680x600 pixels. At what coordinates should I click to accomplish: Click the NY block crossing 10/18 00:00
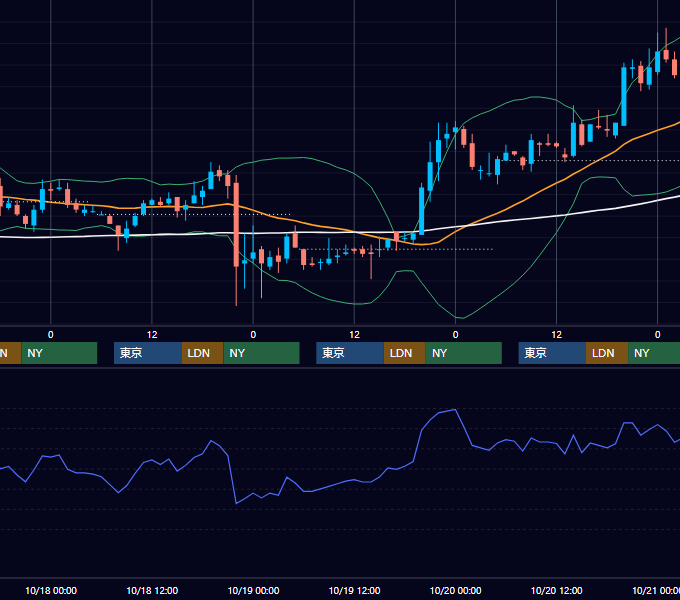click(59, 353)
